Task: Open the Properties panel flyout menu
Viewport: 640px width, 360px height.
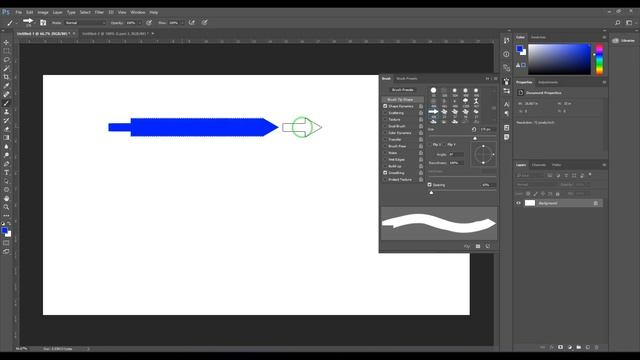Action: (x=604, y=82)
